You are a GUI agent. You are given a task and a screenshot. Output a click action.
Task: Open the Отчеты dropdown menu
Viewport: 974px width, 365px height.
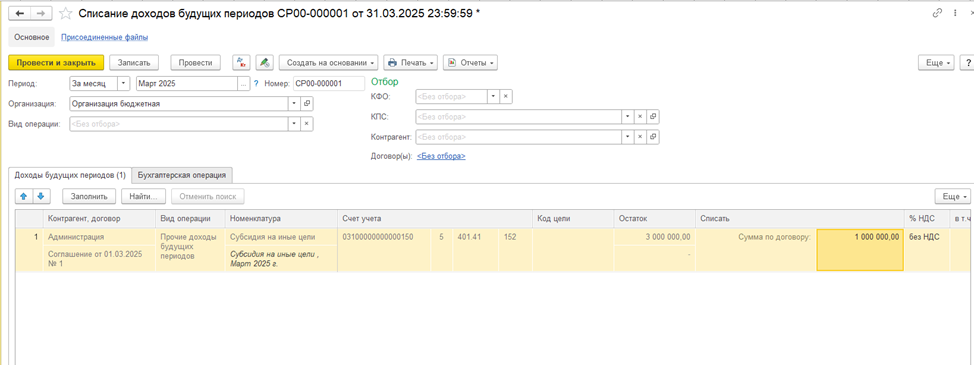(x=470, y=63)
